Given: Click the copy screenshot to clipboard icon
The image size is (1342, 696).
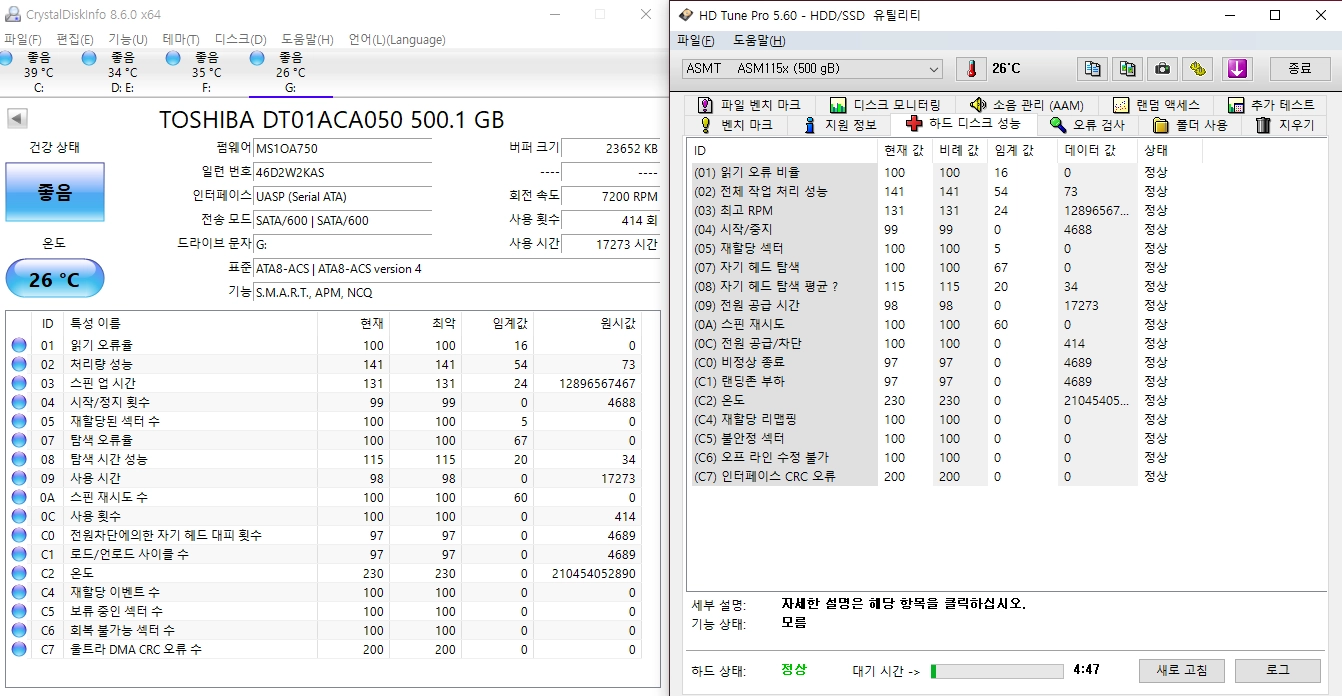Looking at the screenshot, I should pyautogui.click(x=1127, y=69).
